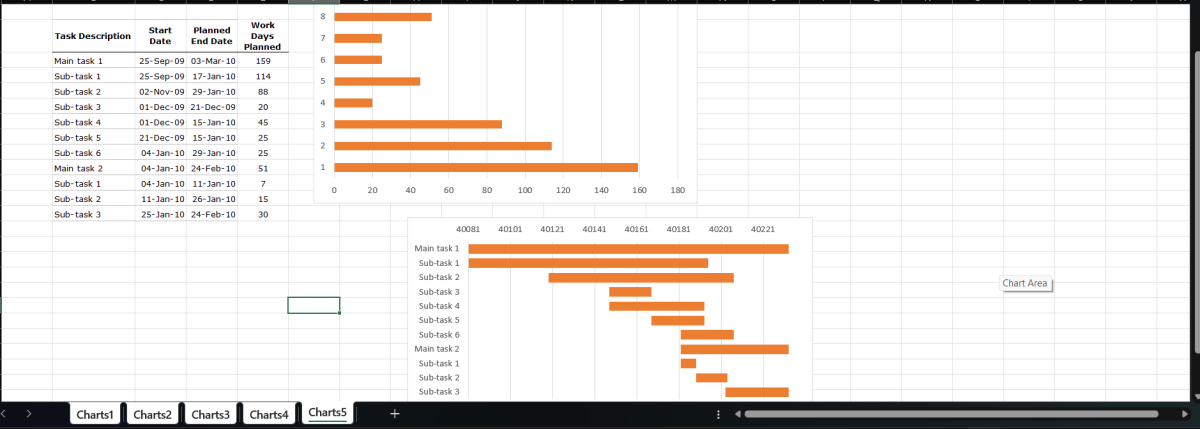Select the Sub-task 3 bar under Sub-task 2 in Gantt
This screenshot has width=1200, height=429.
click(629, 292)
